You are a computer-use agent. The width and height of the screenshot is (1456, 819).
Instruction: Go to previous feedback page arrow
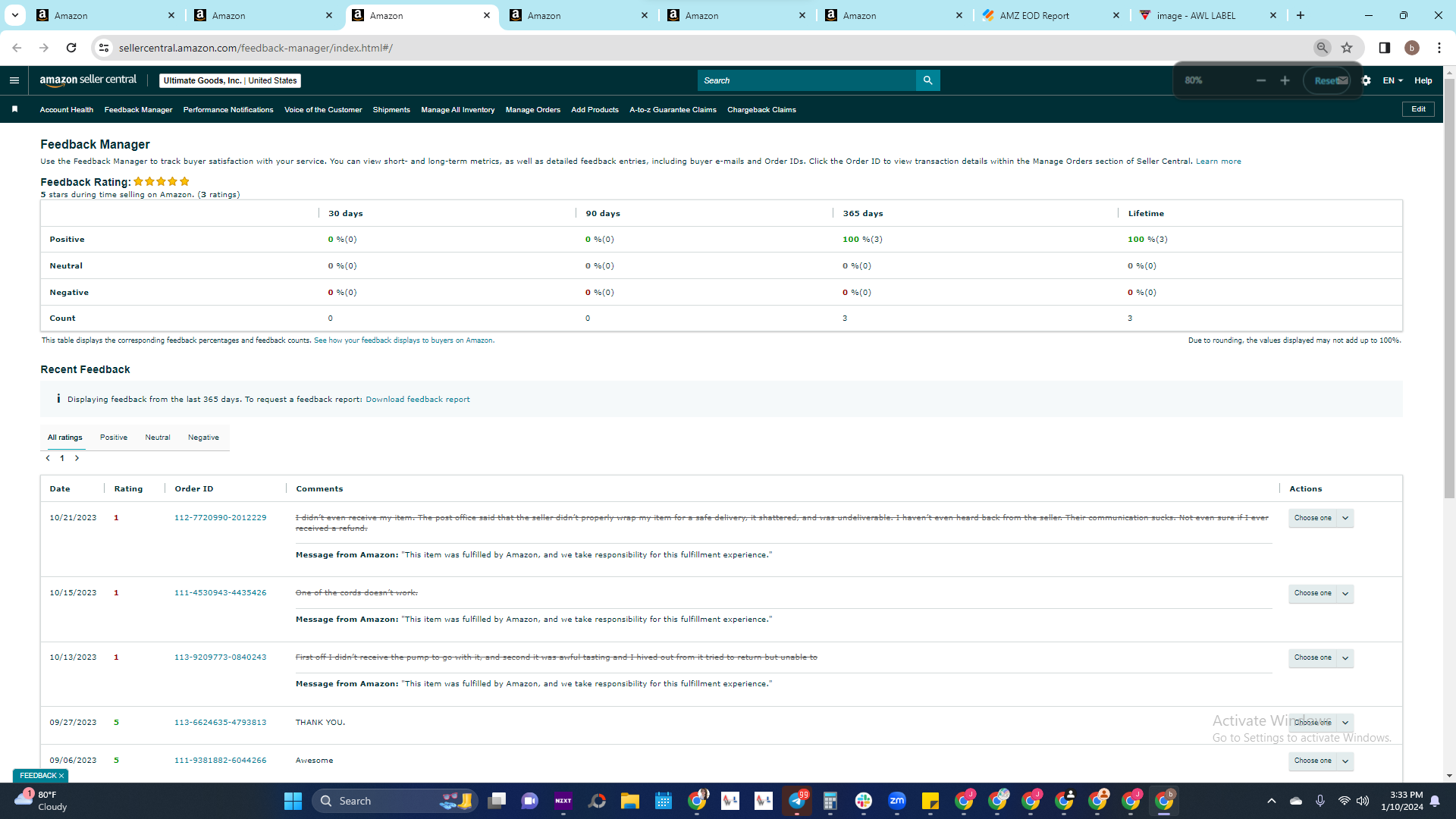[x=48, y=458]
